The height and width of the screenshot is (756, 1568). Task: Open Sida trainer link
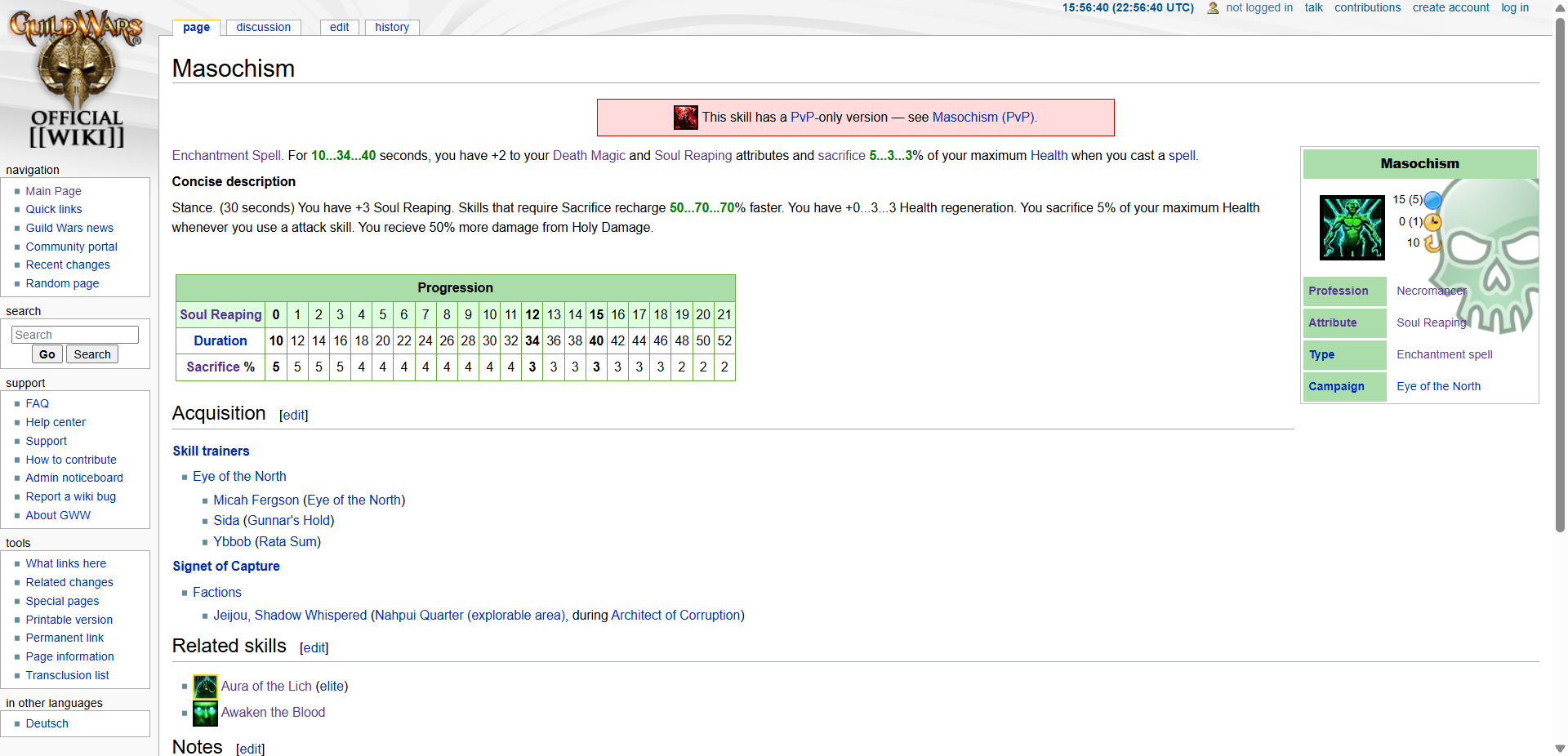[x=226, y=520]
